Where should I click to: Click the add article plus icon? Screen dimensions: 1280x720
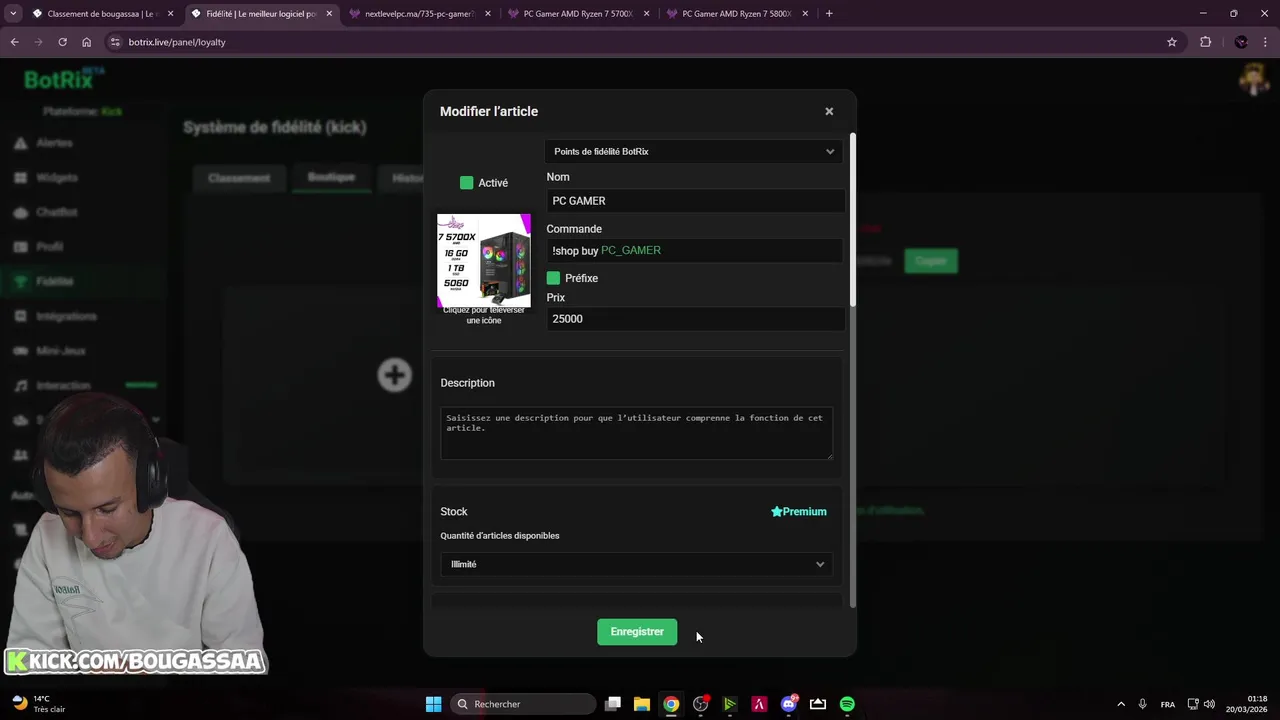coord(394,375)
